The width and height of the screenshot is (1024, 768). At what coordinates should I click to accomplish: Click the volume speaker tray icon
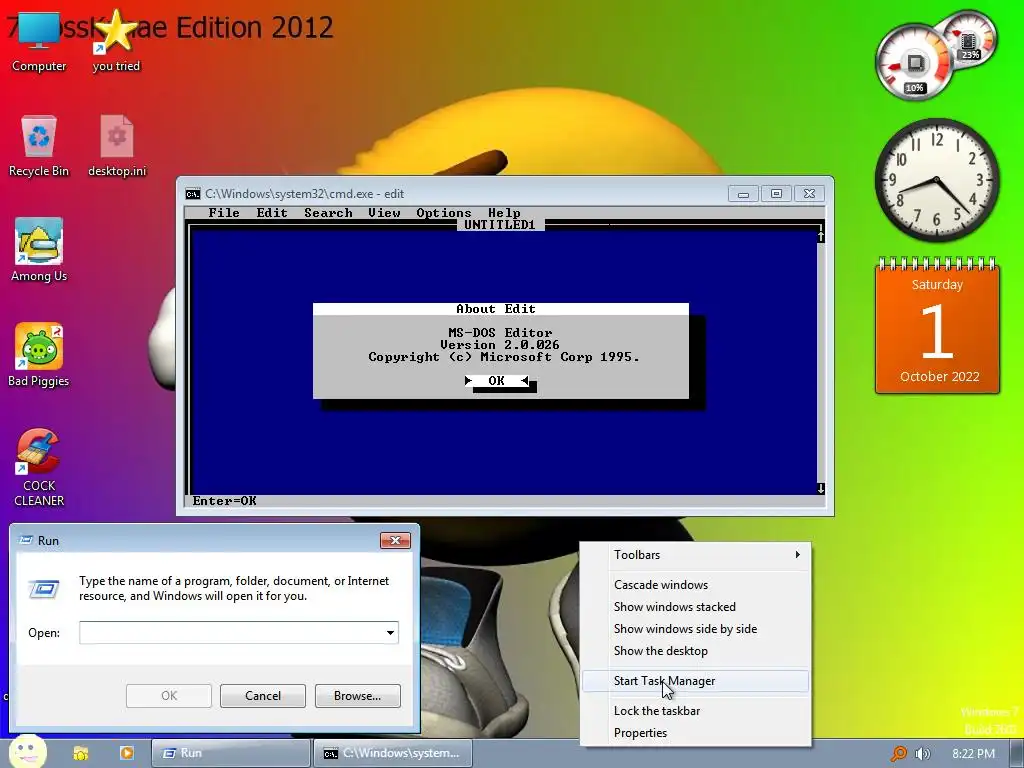pyautogui.click(x=922, y=754)
